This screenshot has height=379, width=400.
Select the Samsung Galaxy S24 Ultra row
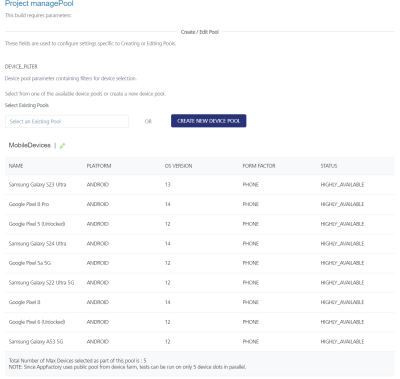(200, 244)
